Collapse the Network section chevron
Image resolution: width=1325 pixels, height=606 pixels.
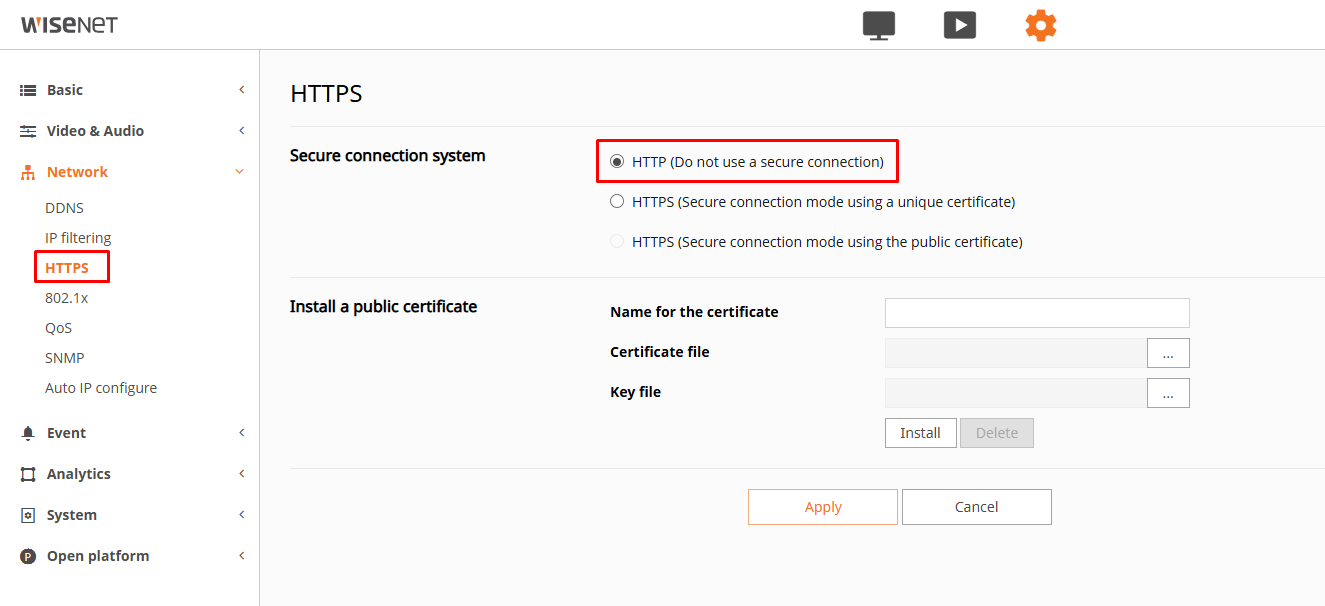pos(240,172)
